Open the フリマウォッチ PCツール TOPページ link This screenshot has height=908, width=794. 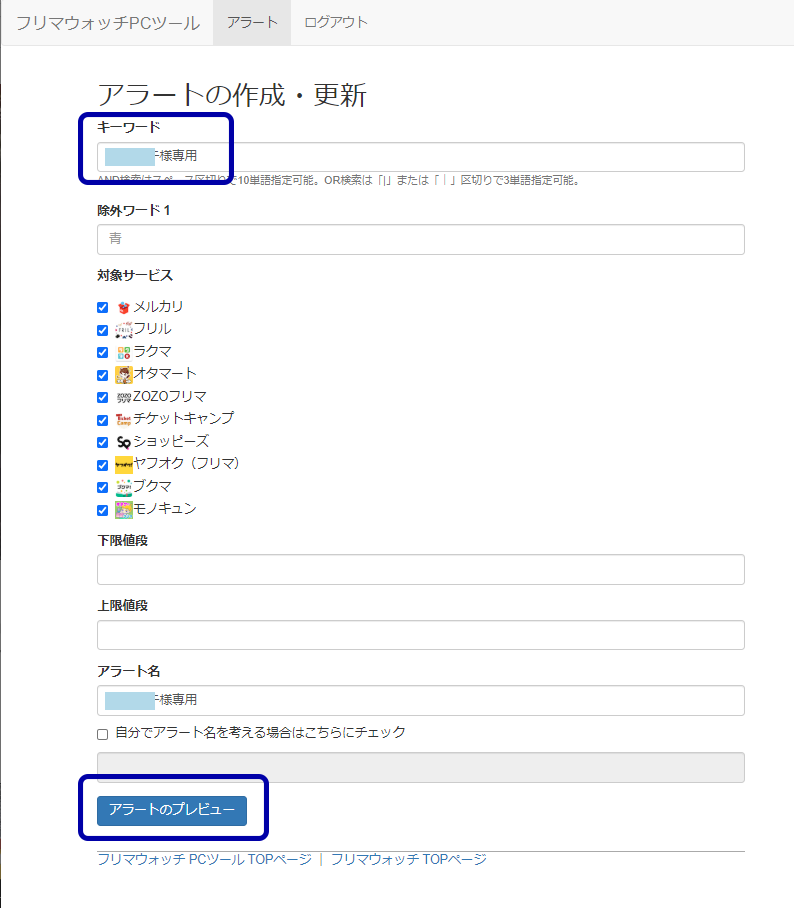click(204, 859)
